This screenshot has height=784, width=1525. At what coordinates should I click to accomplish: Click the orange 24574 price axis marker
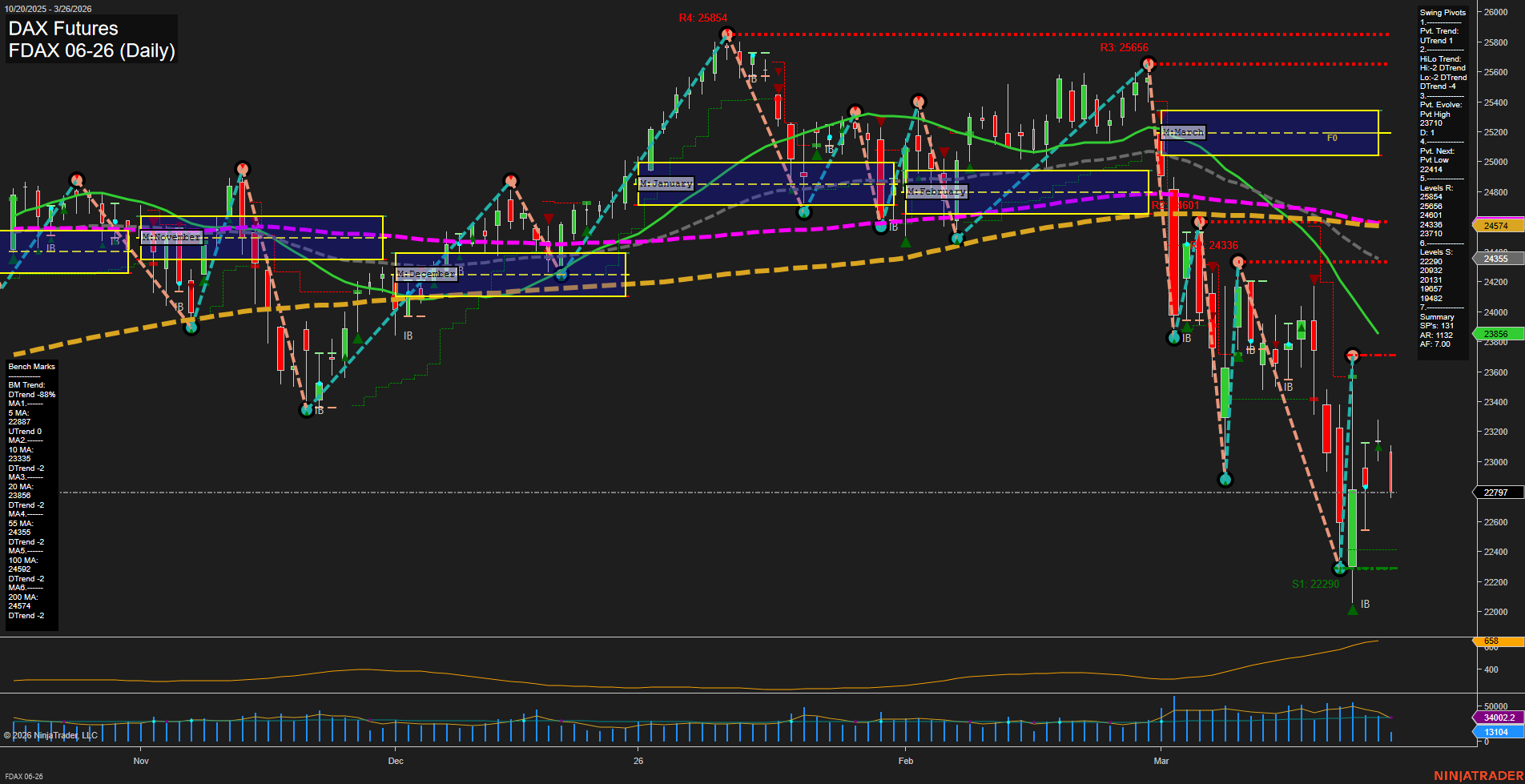pos(1498,226)
